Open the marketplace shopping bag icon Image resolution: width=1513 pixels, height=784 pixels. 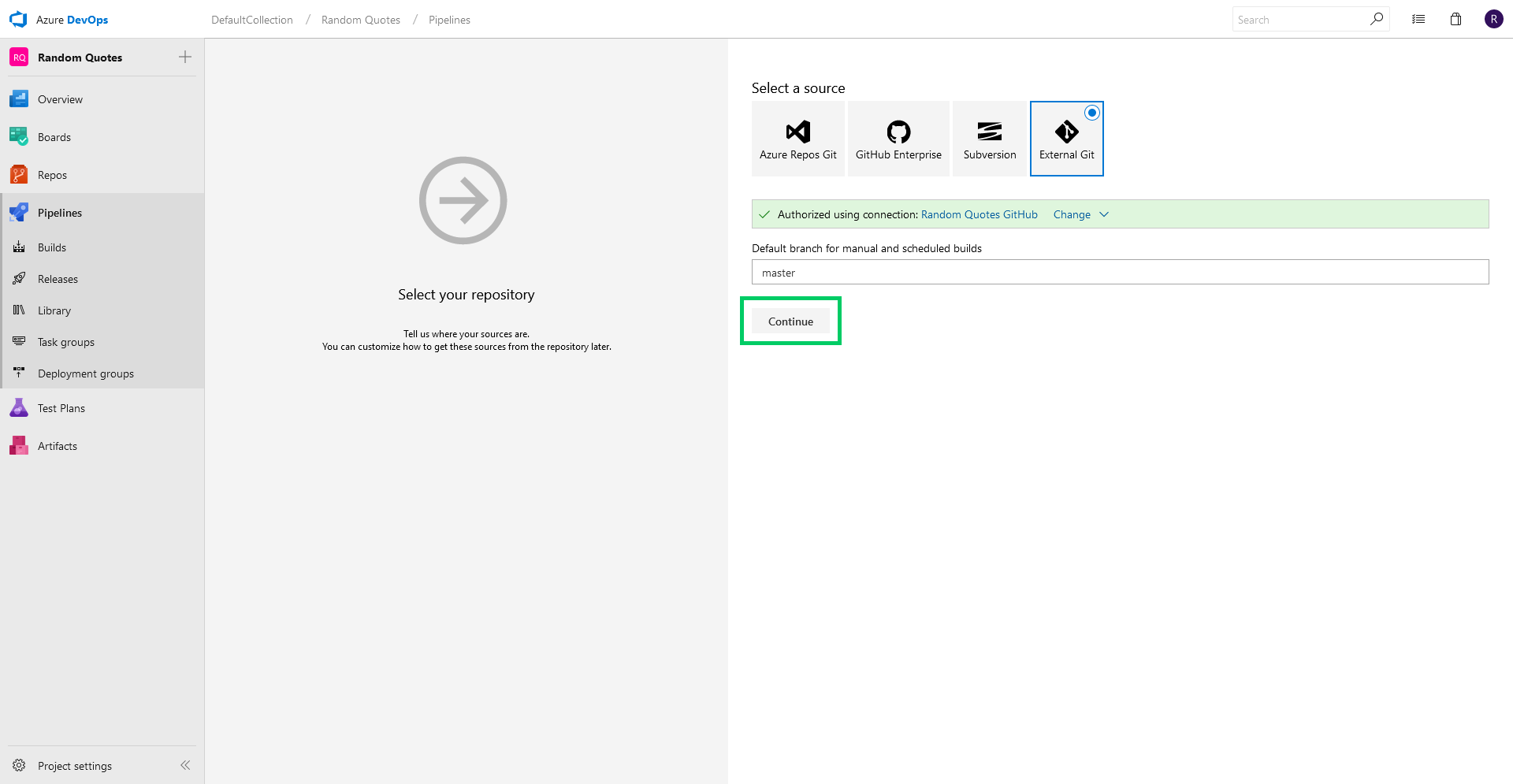(1456, 19)
